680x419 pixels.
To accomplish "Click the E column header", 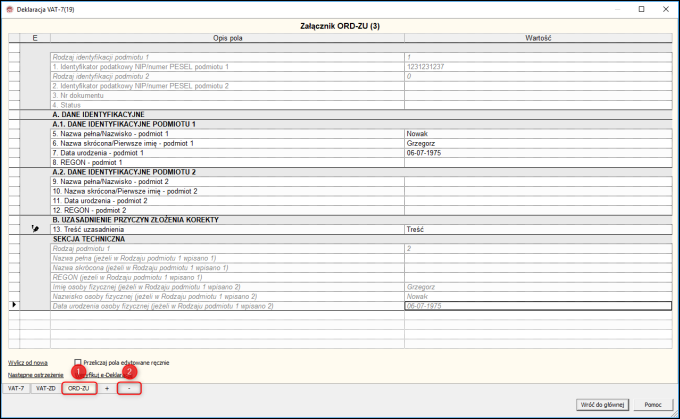I will pyautogui.click(x=35, y=38).
